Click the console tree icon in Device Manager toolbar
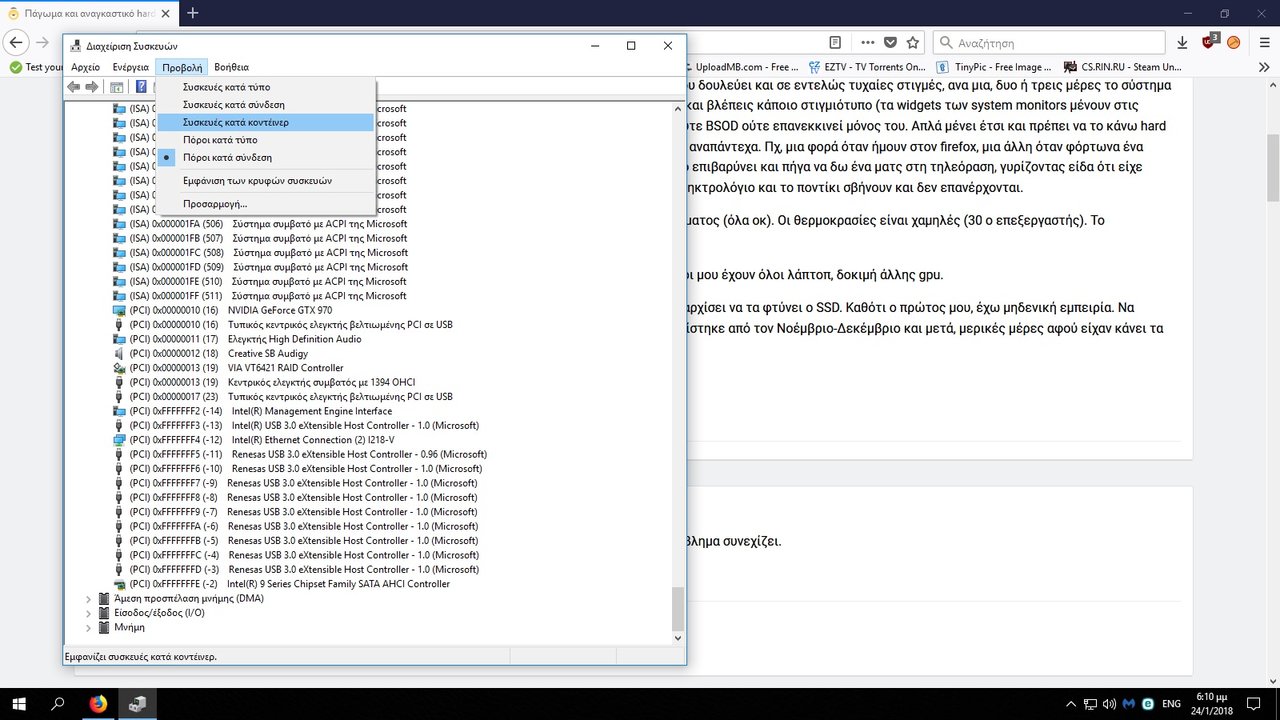Image resolution: width=1280 pixels, height=720 pixels. (116, 87)
